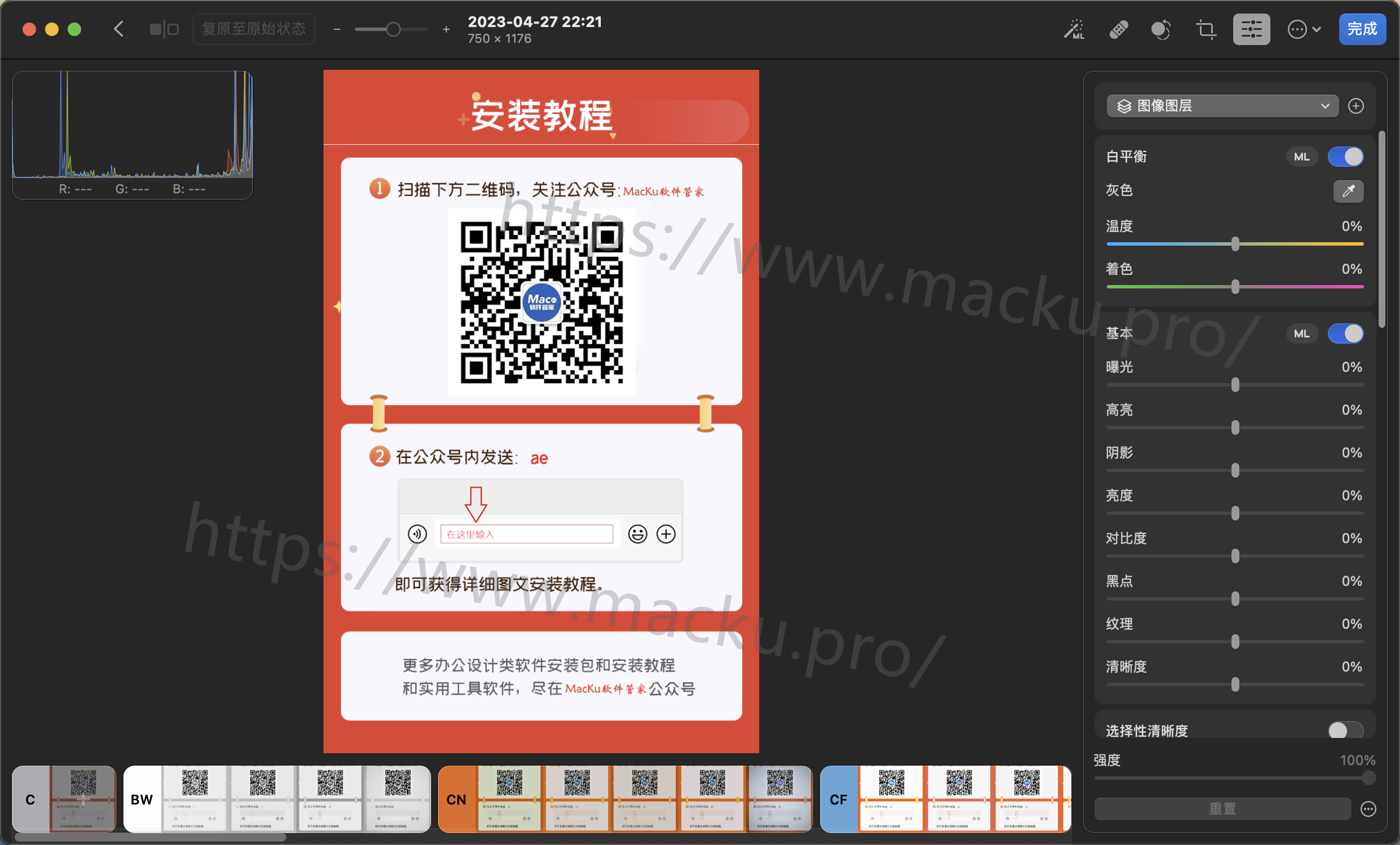The width and height of the screenshot is (1400, 845).
Task: Click the 完成 button
Action: pyautogui.click(x=1362, y=29)
